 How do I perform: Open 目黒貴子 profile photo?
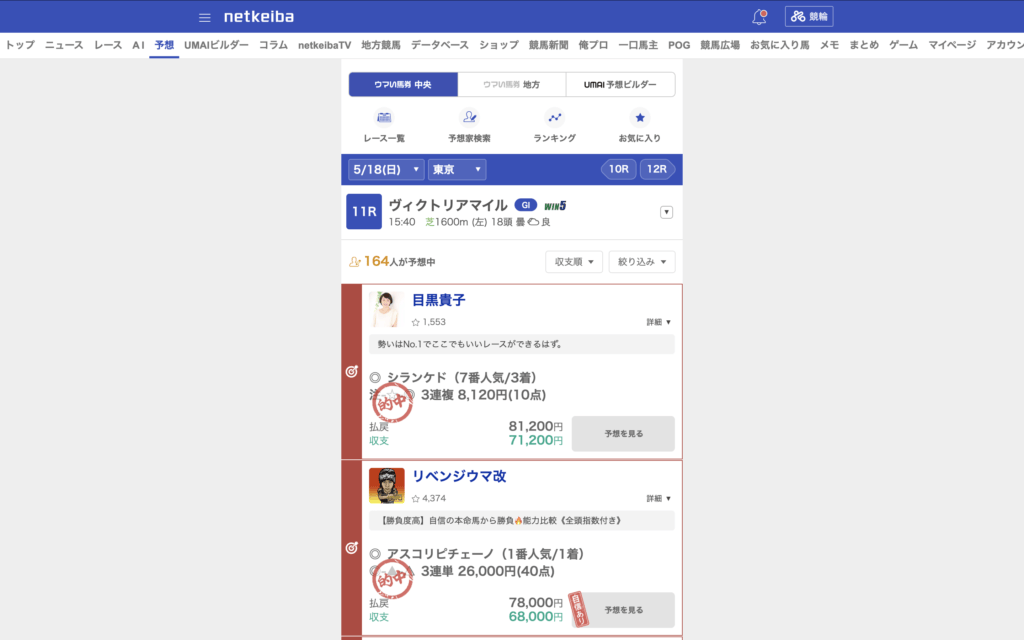click(x=386, y=310)
